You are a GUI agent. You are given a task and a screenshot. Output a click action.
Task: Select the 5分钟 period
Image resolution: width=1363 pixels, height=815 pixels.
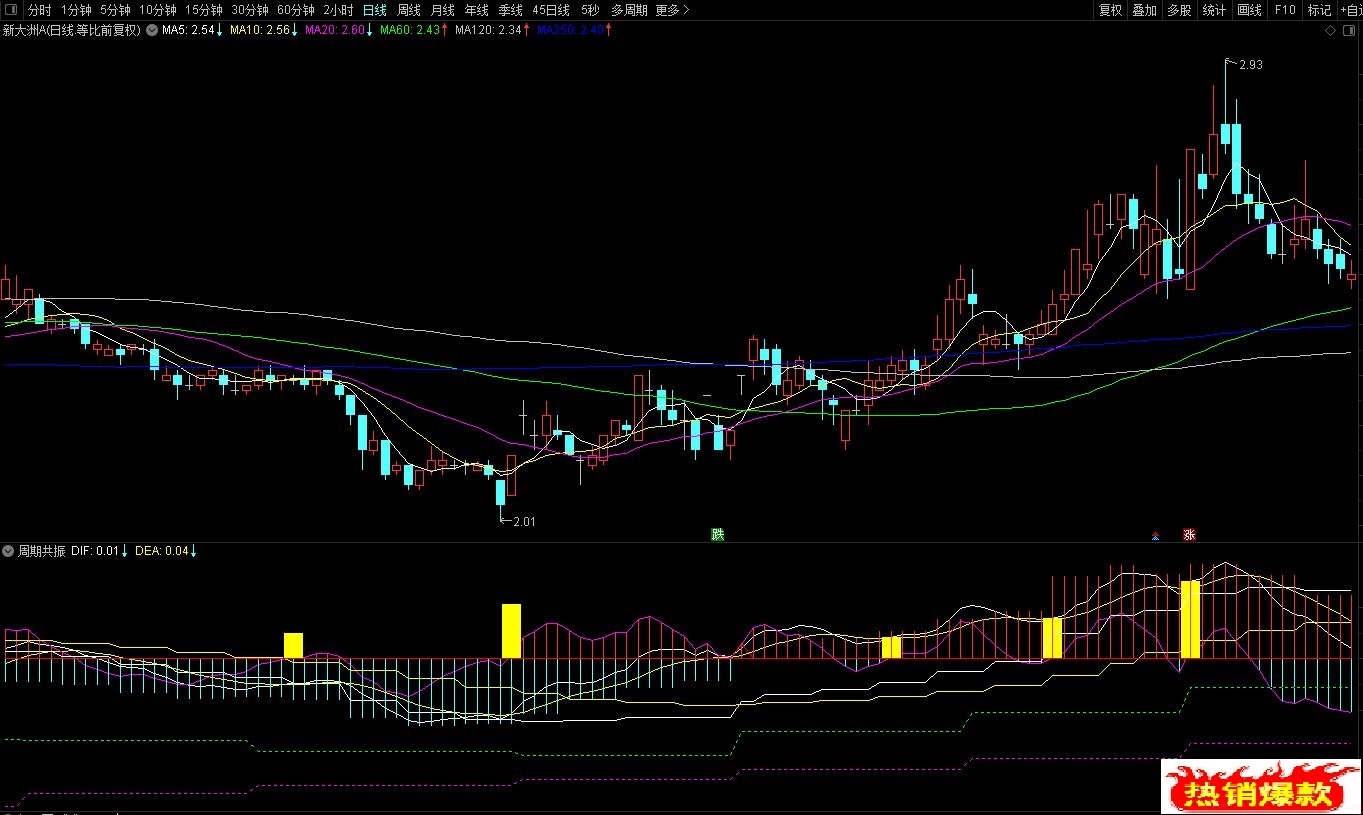click(x=115, y=10)
